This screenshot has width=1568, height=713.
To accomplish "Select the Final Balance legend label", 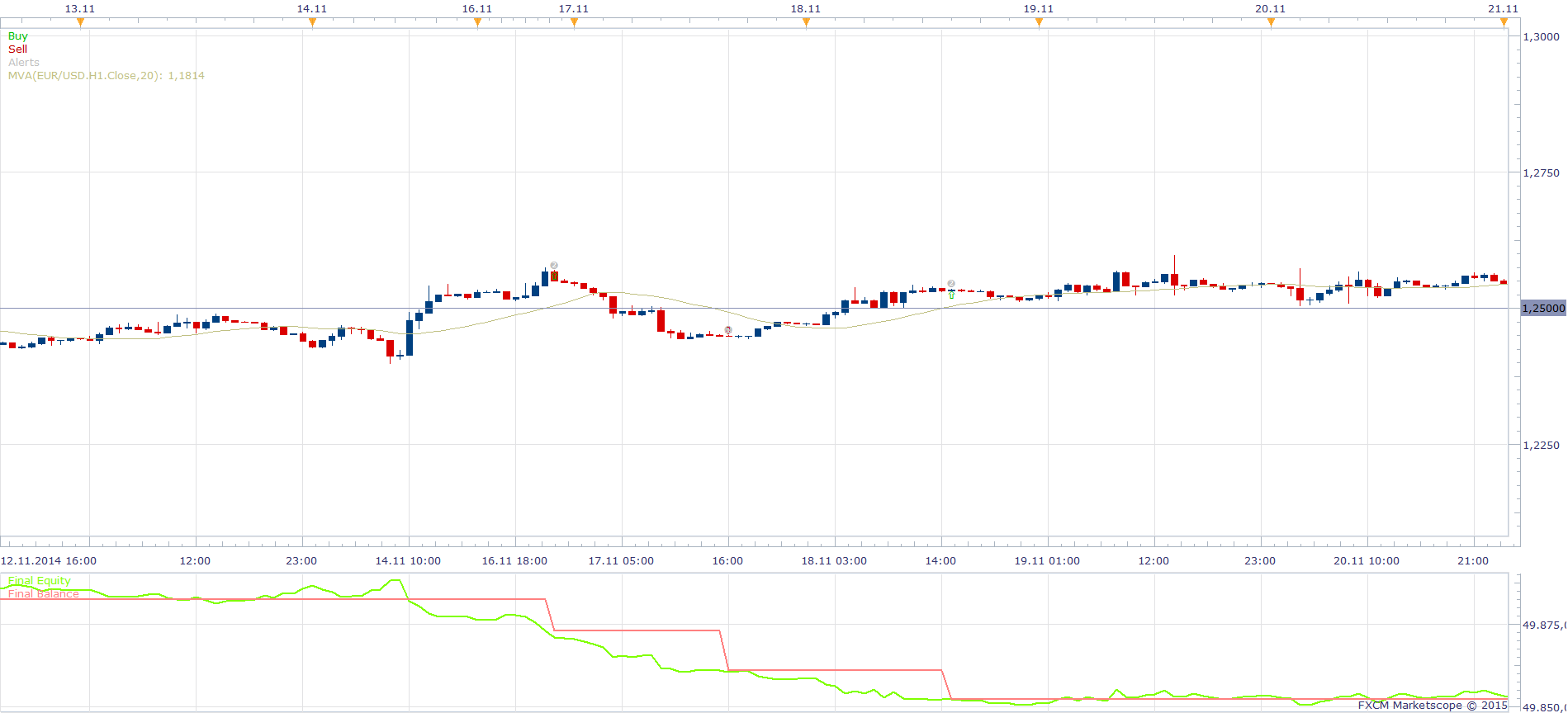I will pos(43,594).
